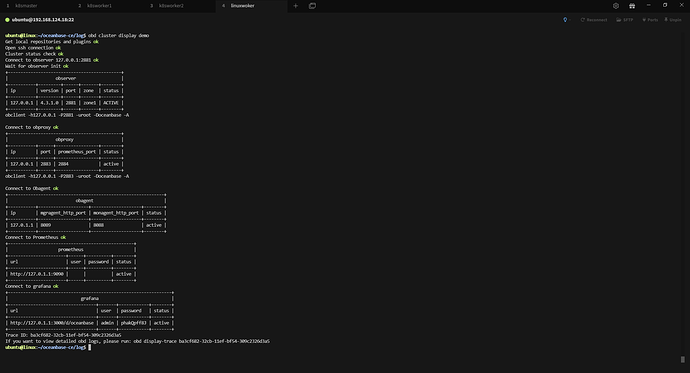Click the 8088 monagent port value
Screen dimensions: 690x373
[98, 225]
